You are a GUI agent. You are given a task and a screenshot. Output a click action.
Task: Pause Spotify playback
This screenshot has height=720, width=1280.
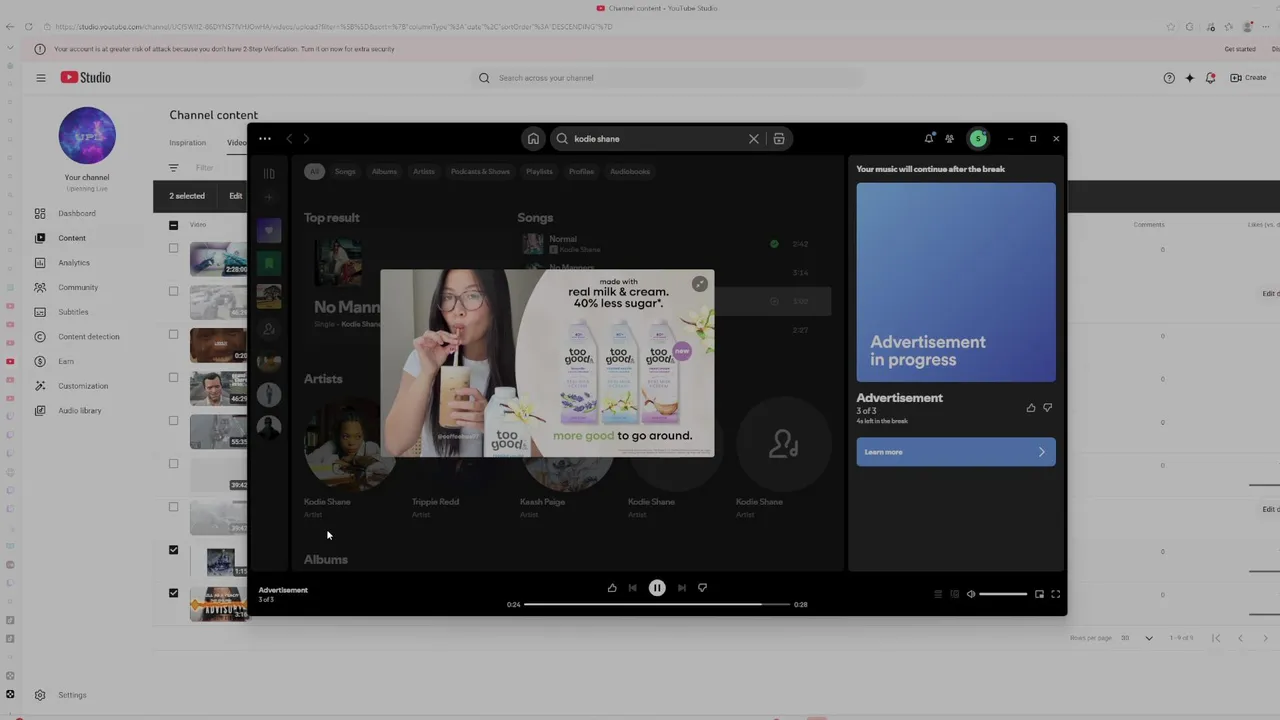tap(657, 588)
